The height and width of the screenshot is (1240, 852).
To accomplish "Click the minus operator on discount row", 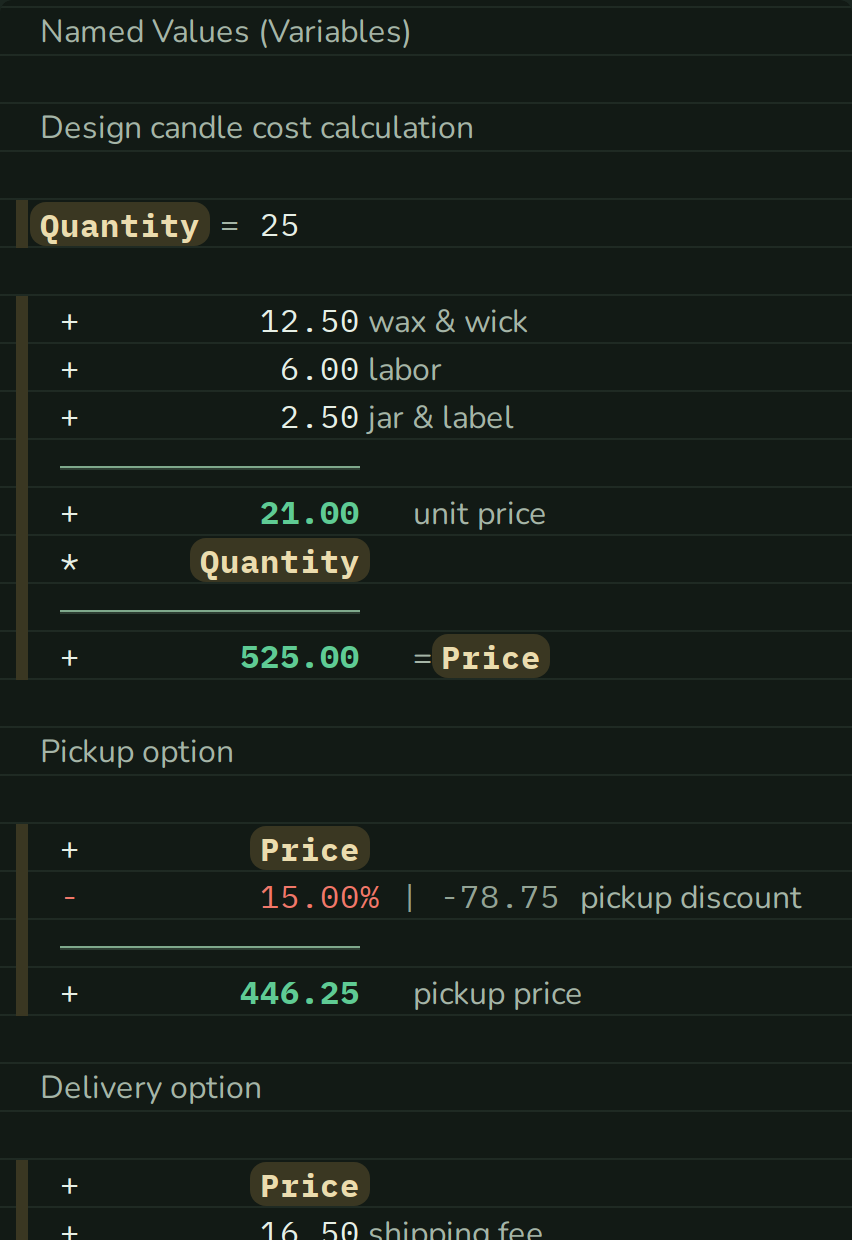I will (x=69, y=898).
